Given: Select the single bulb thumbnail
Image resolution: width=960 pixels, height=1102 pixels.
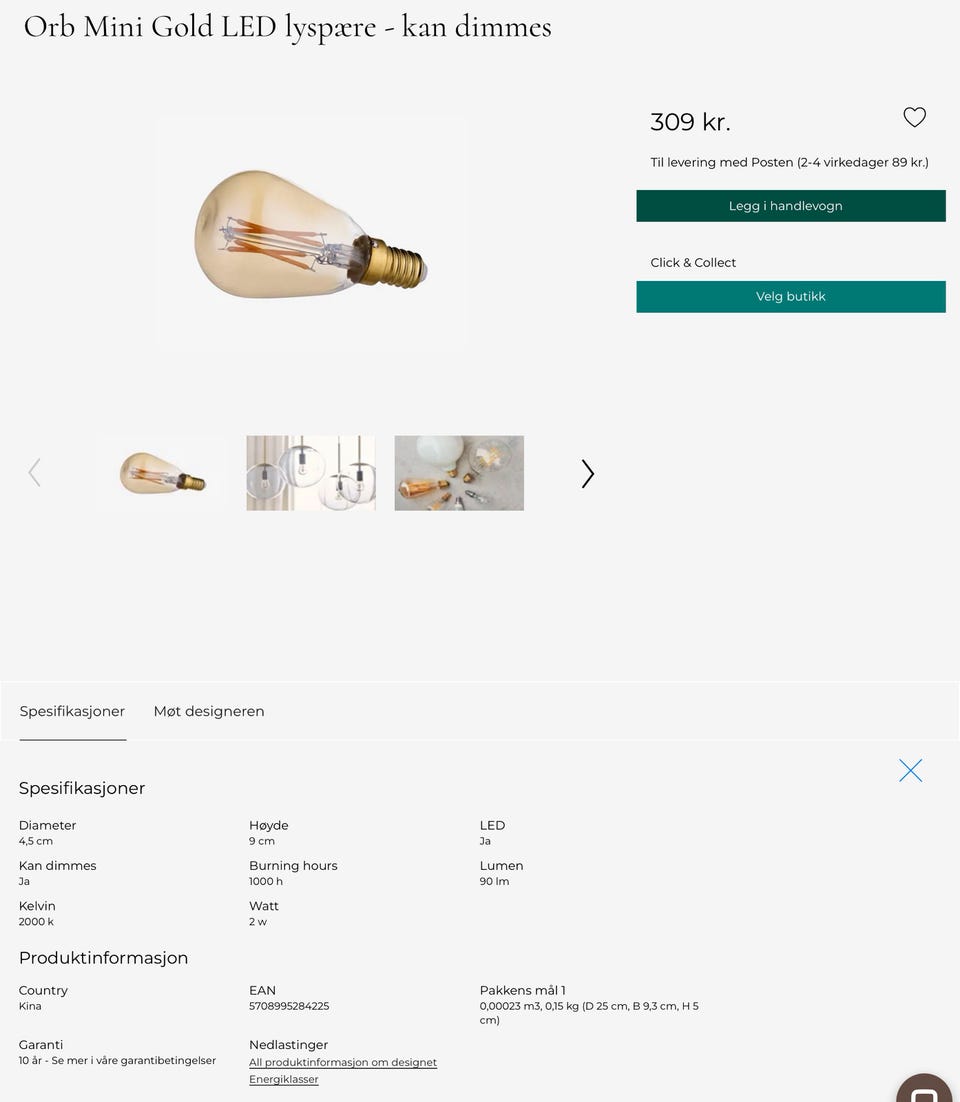Looking at the screenshot, I should 162,473.
